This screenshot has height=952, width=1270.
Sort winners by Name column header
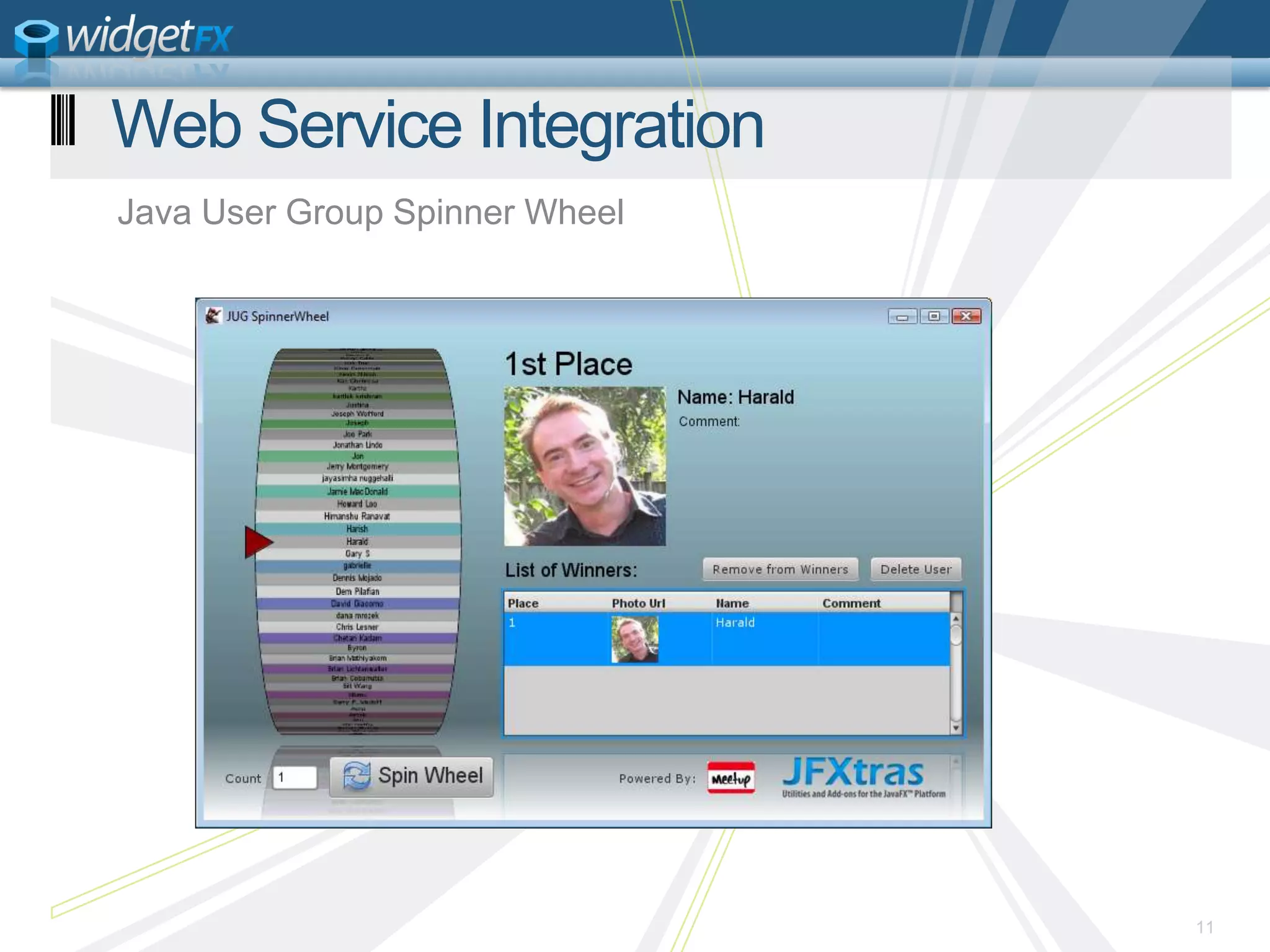pos(732,603)
